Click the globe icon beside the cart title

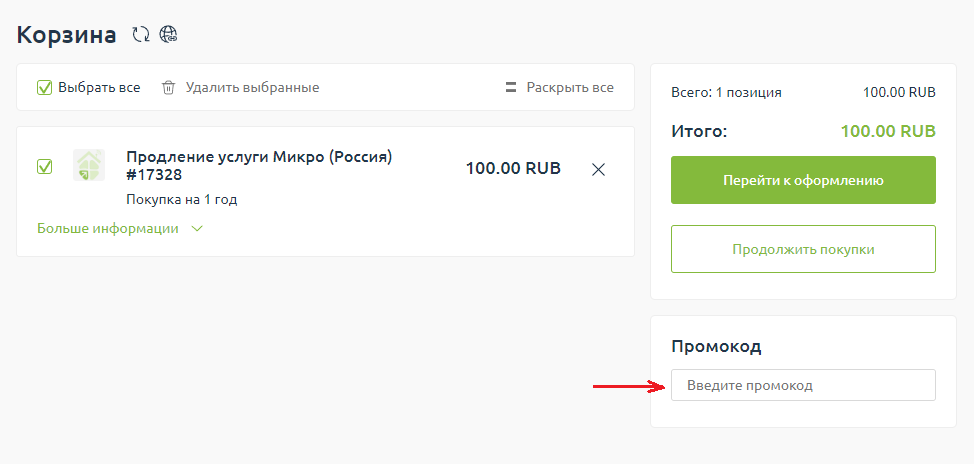pyautogui.click(x=168, y=35)
